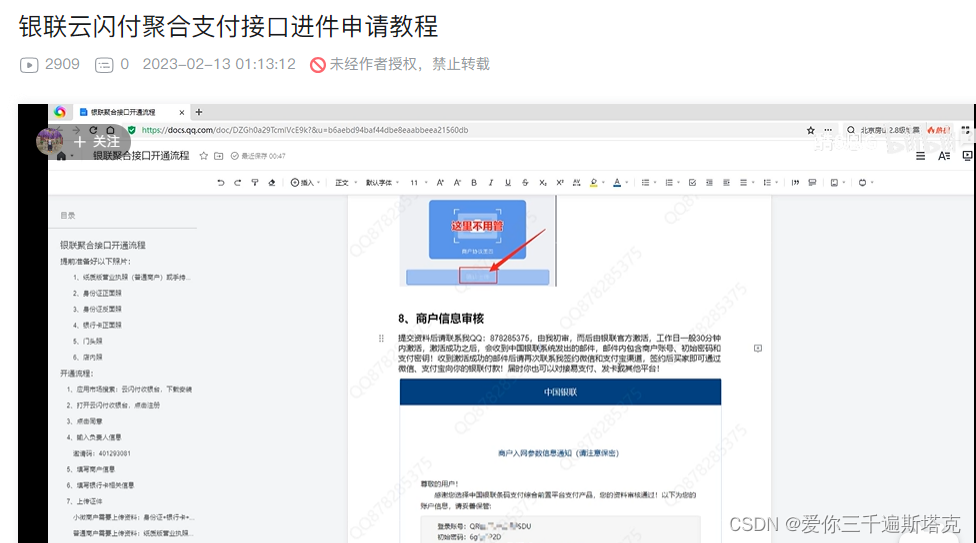Toggle underline formatting
This screenshot has height=543, width=976.
coord(508,182)
